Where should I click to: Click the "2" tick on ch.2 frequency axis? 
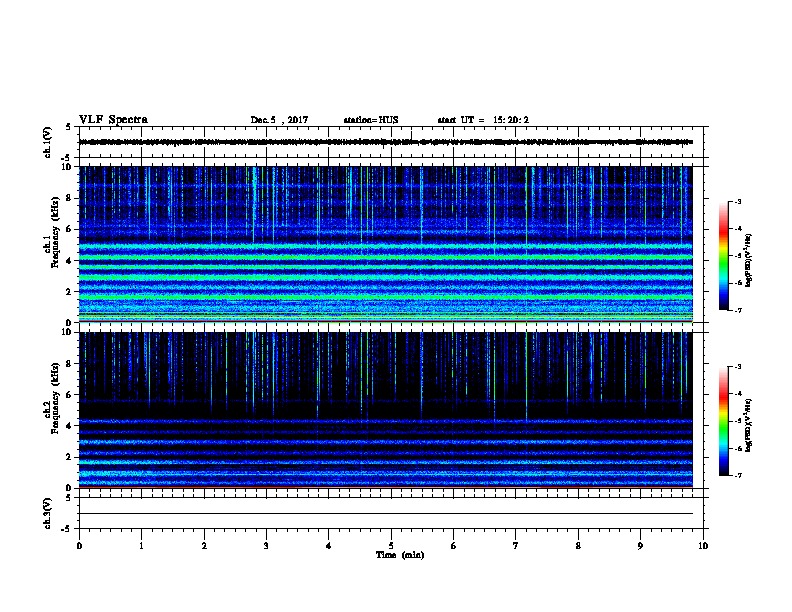pos(69,457)
